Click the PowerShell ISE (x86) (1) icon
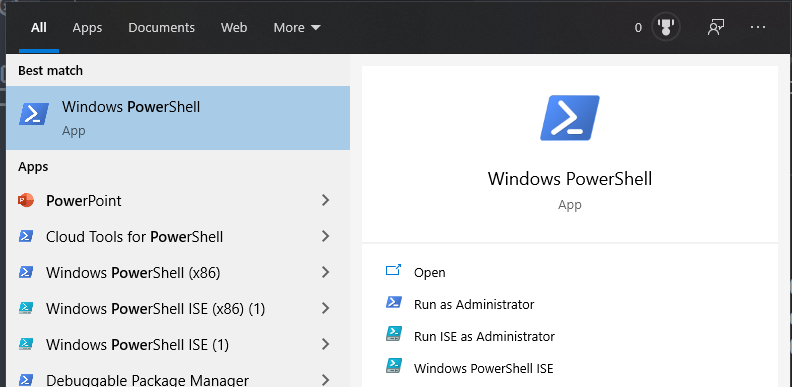The height and width of the screenshot is (387, 792). point(26,308)
